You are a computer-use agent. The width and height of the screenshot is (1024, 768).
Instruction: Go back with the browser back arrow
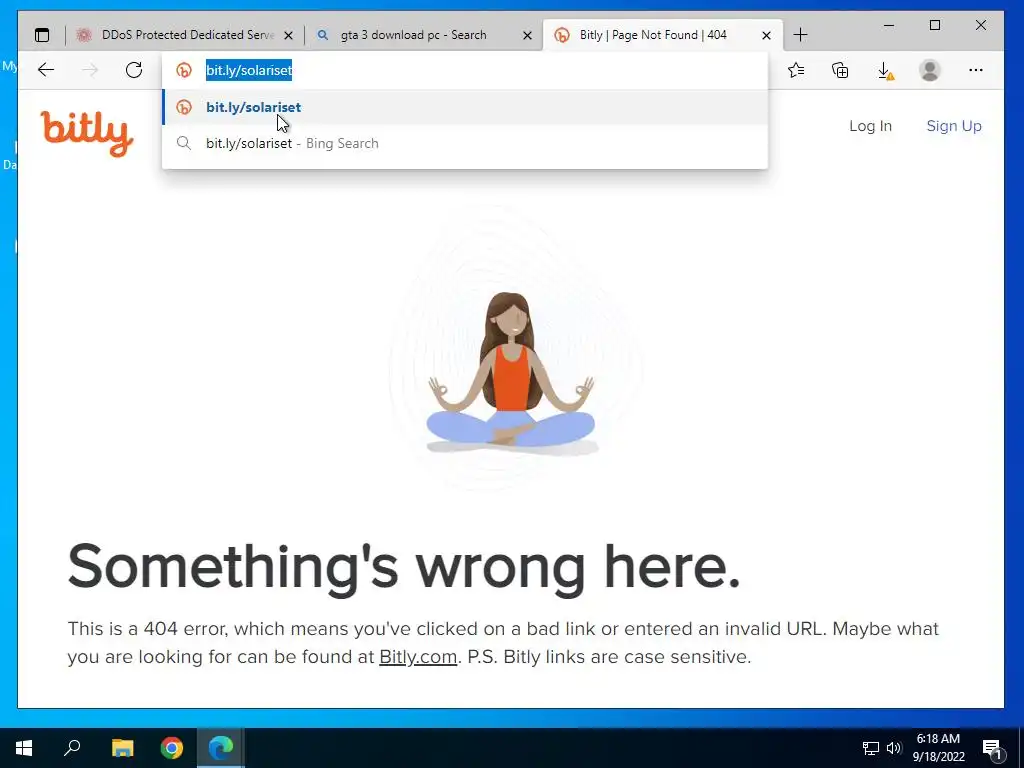(46, 70)
